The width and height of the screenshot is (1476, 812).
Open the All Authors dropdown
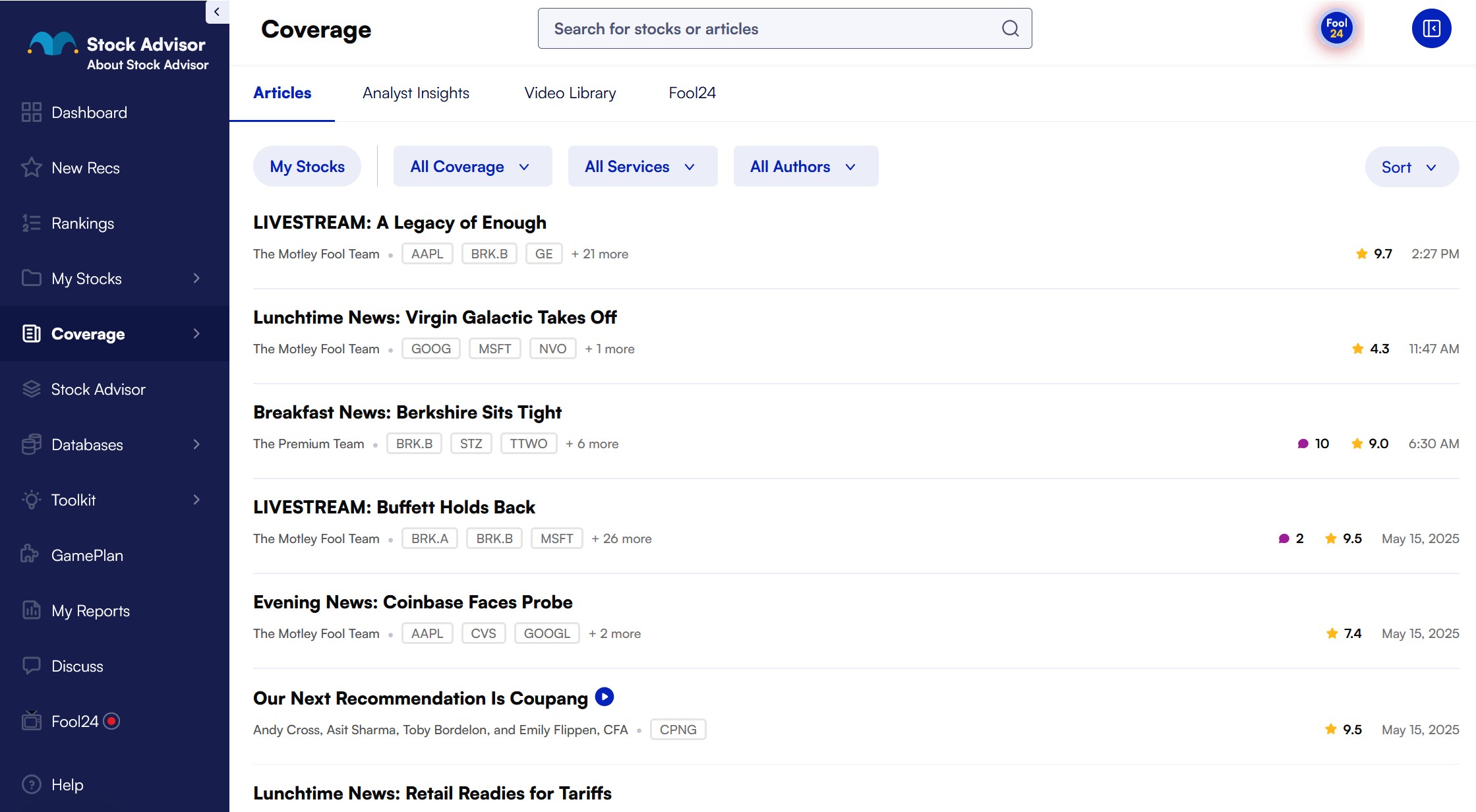[805, 167]
